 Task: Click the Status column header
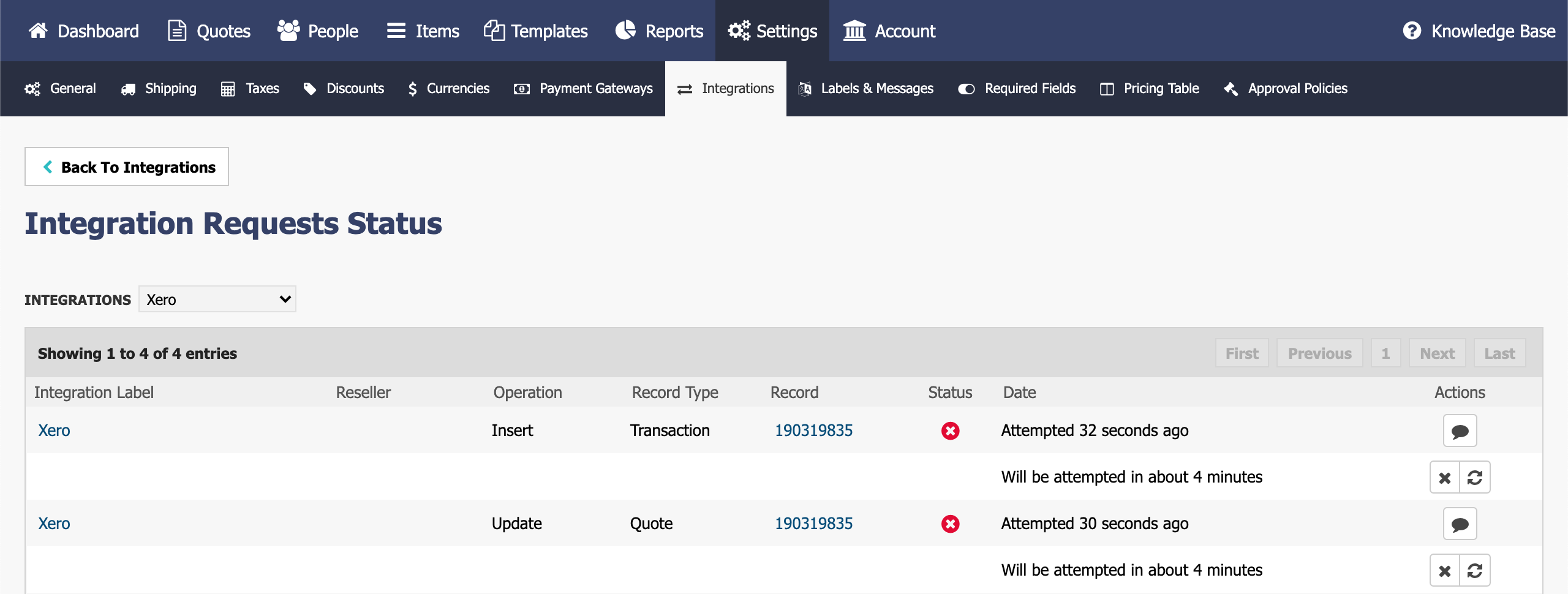pyautogui.click(x=950, y=393)
